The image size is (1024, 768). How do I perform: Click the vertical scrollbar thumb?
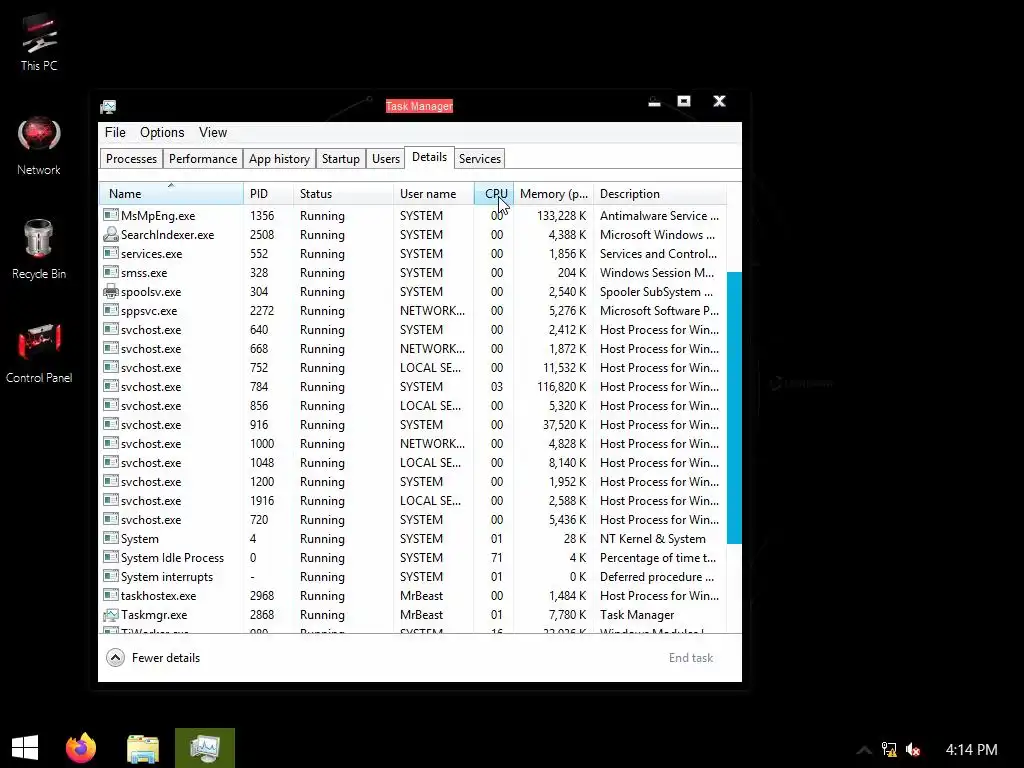tap(734, 408)
